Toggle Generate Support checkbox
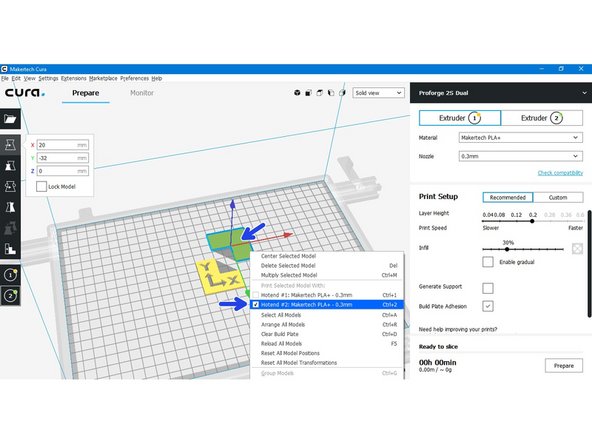Screen dimensions: 592x444 click(x=488, y=288)
